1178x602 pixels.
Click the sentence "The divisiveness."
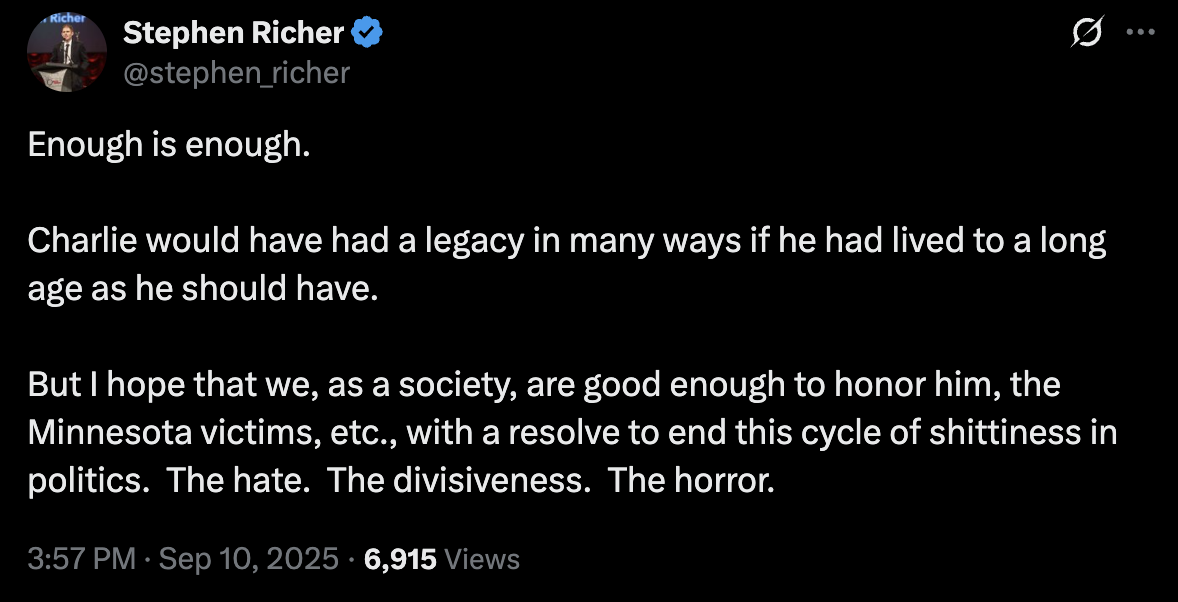click(456, 480)
